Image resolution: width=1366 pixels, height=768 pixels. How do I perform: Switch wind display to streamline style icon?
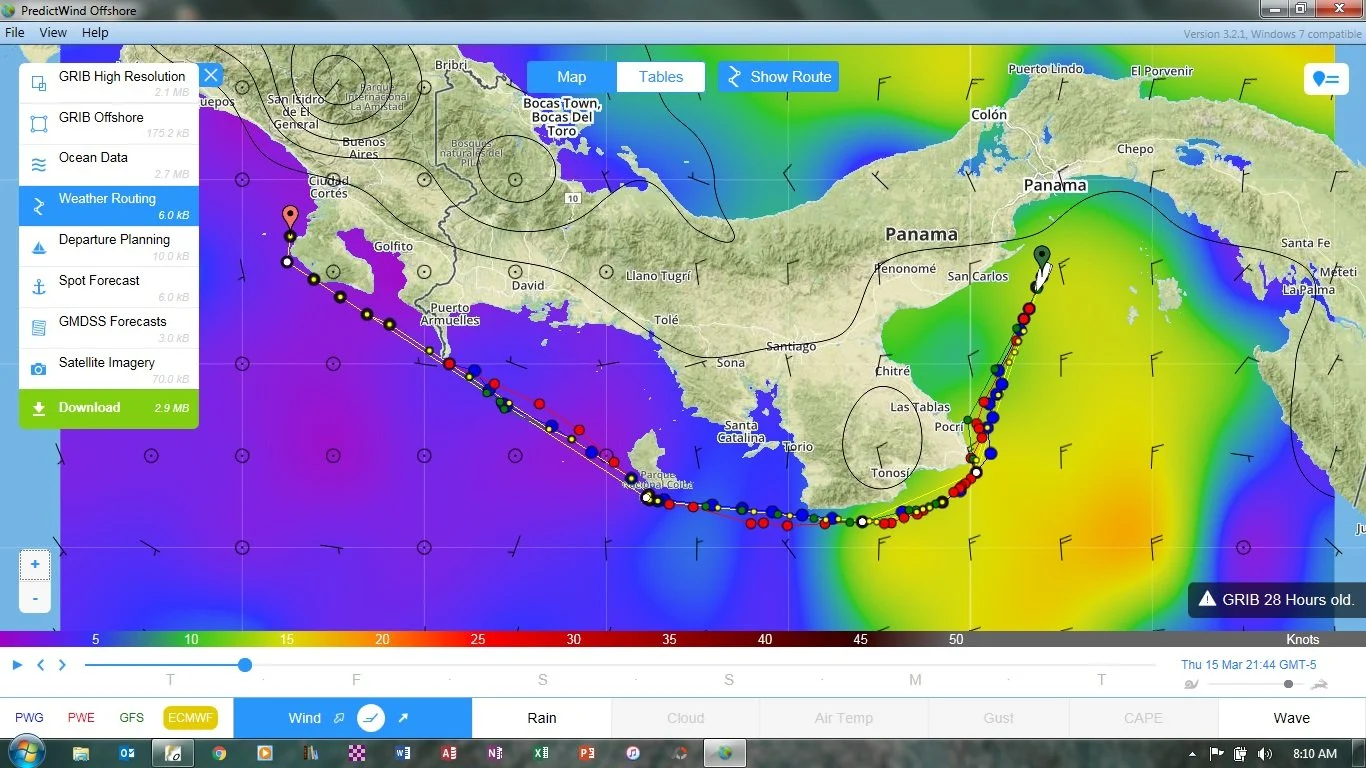339,718
